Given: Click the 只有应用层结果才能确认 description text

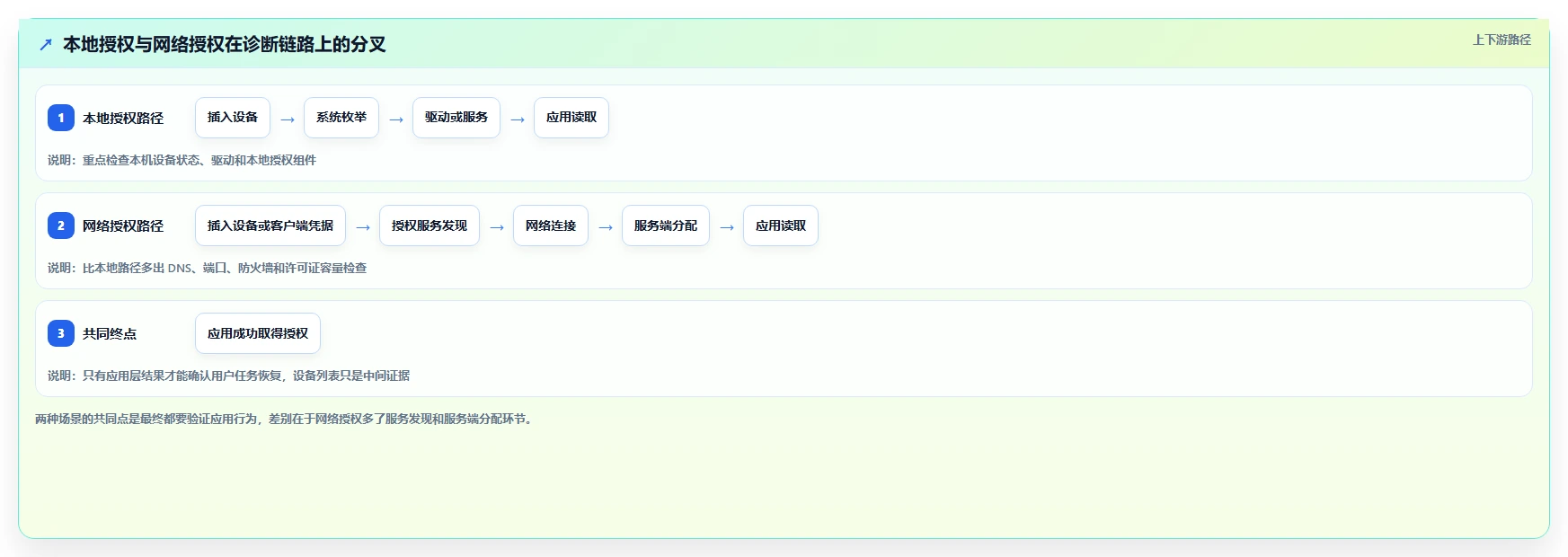Looking at the screenshot, I should pyautogui.click(x=228, y=376).
